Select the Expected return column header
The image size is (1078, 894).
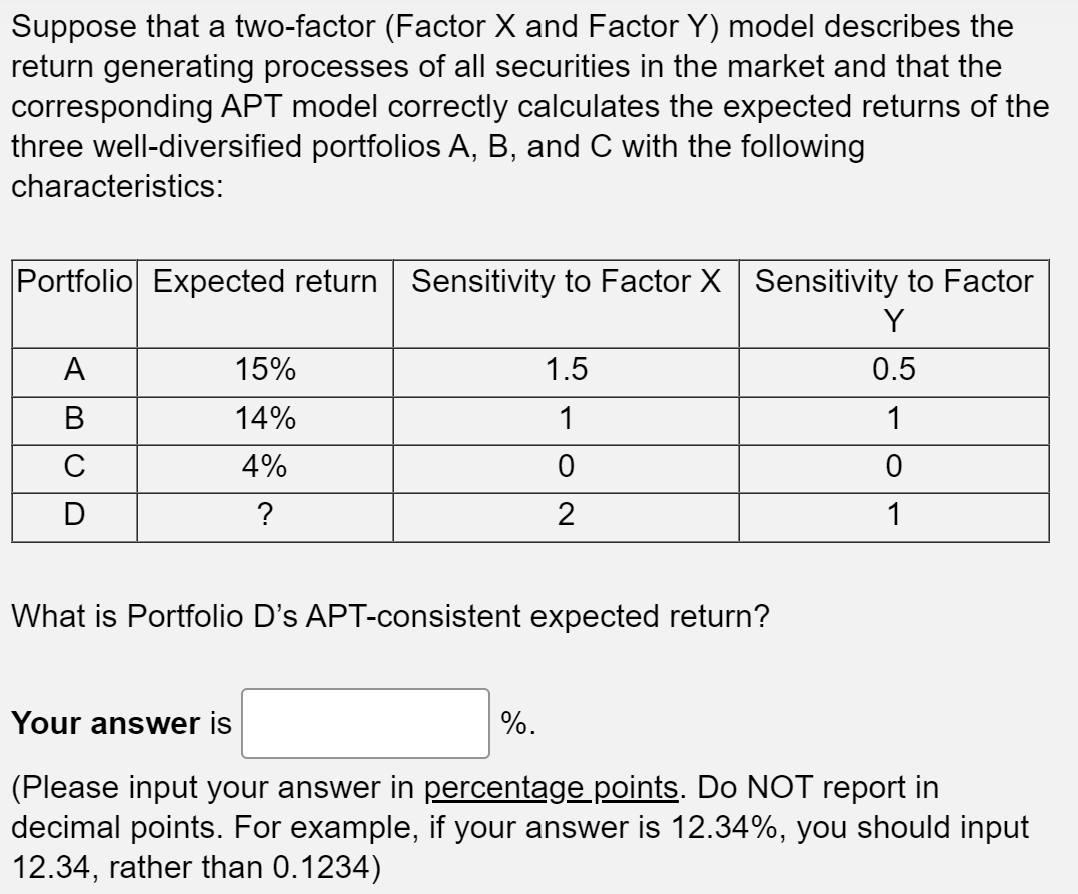[265, 283]
